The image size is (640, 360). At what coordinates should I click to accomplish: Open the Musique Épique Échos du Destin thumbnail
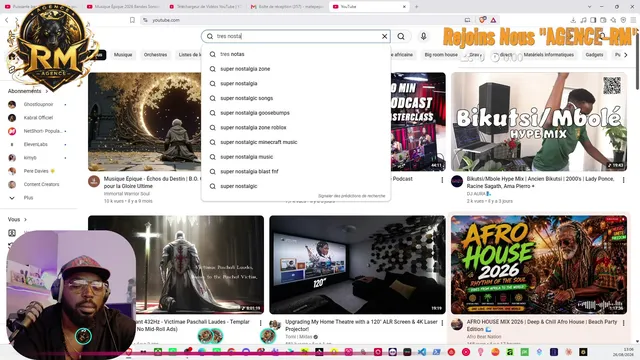tap(144, 122)
